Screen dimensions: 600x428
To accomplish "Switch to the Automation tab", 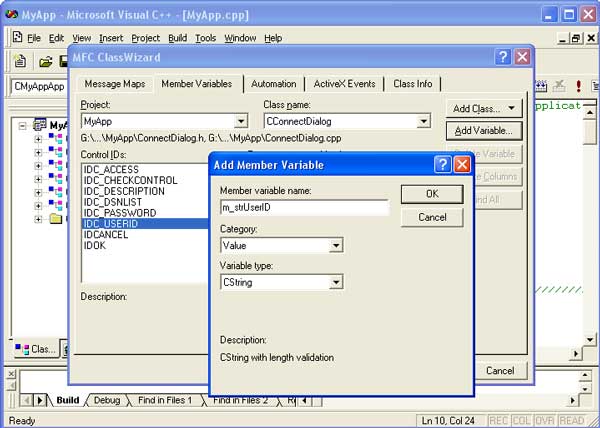I will pos(274,84).
